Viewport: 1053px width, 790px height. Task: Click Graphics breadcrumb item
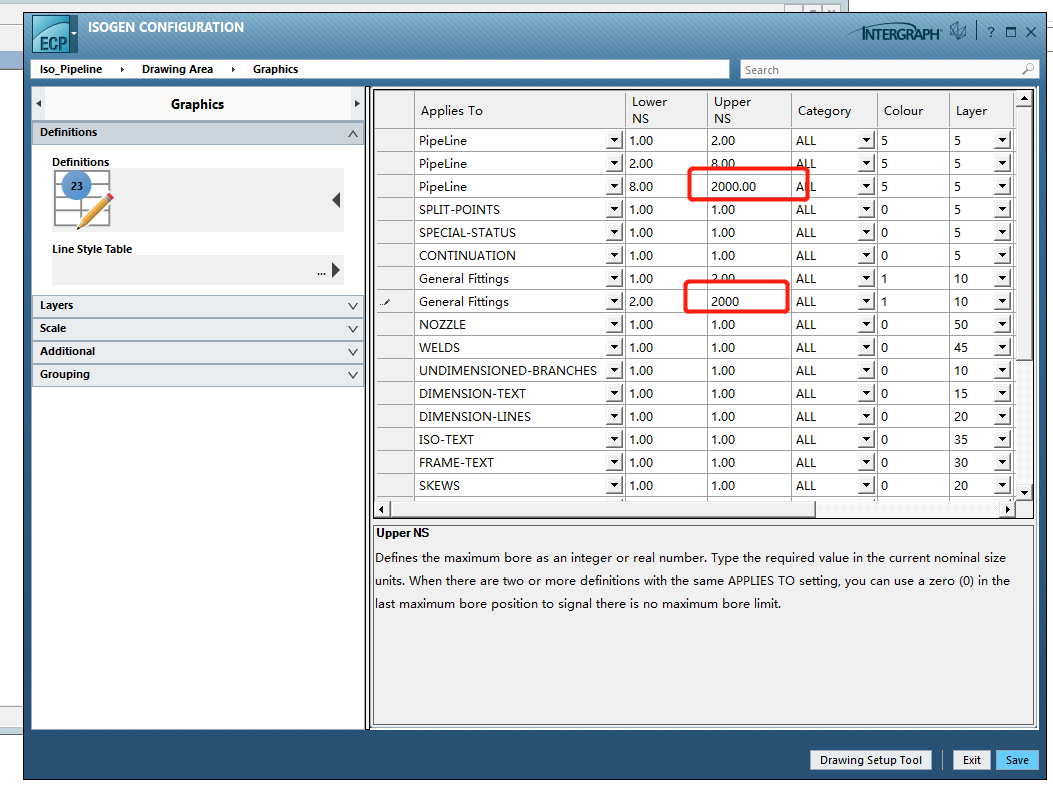(275, 69)
